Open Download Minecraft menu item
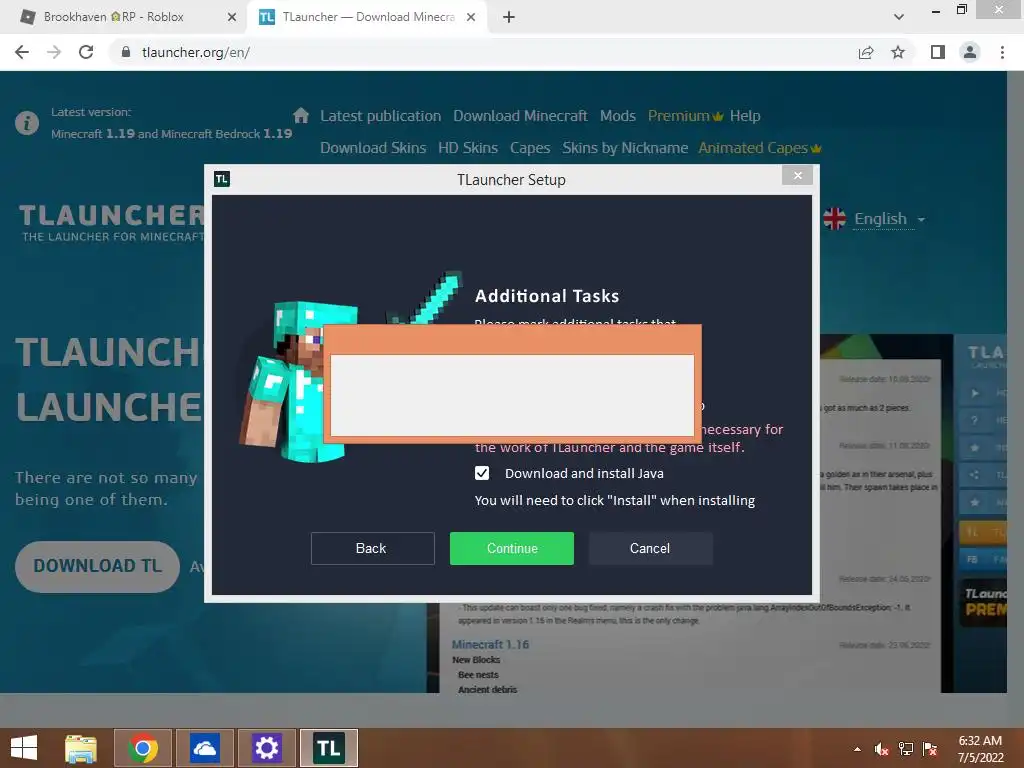 pos(520,116)
